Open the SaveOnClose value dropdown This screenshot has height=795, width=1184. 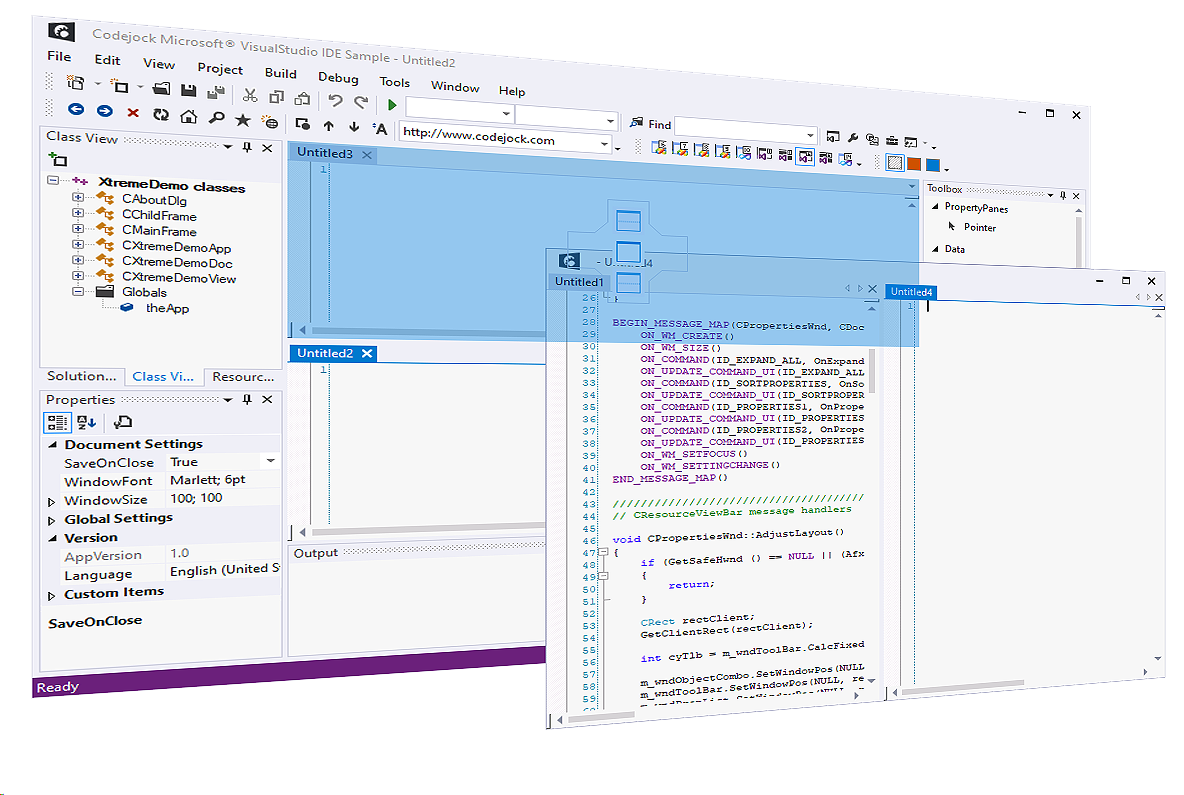tap(270, 461)
